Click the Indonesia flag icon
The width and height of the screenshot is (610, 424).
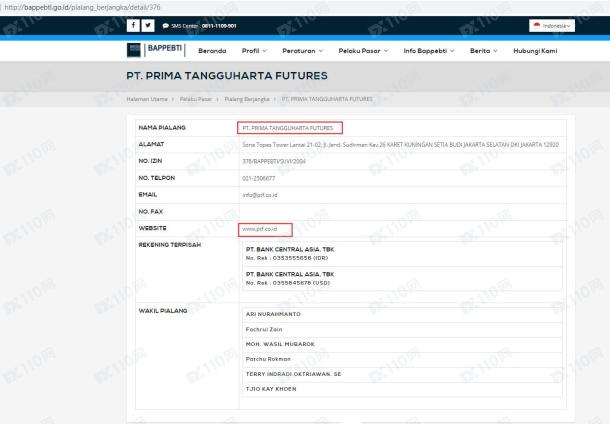537,25
